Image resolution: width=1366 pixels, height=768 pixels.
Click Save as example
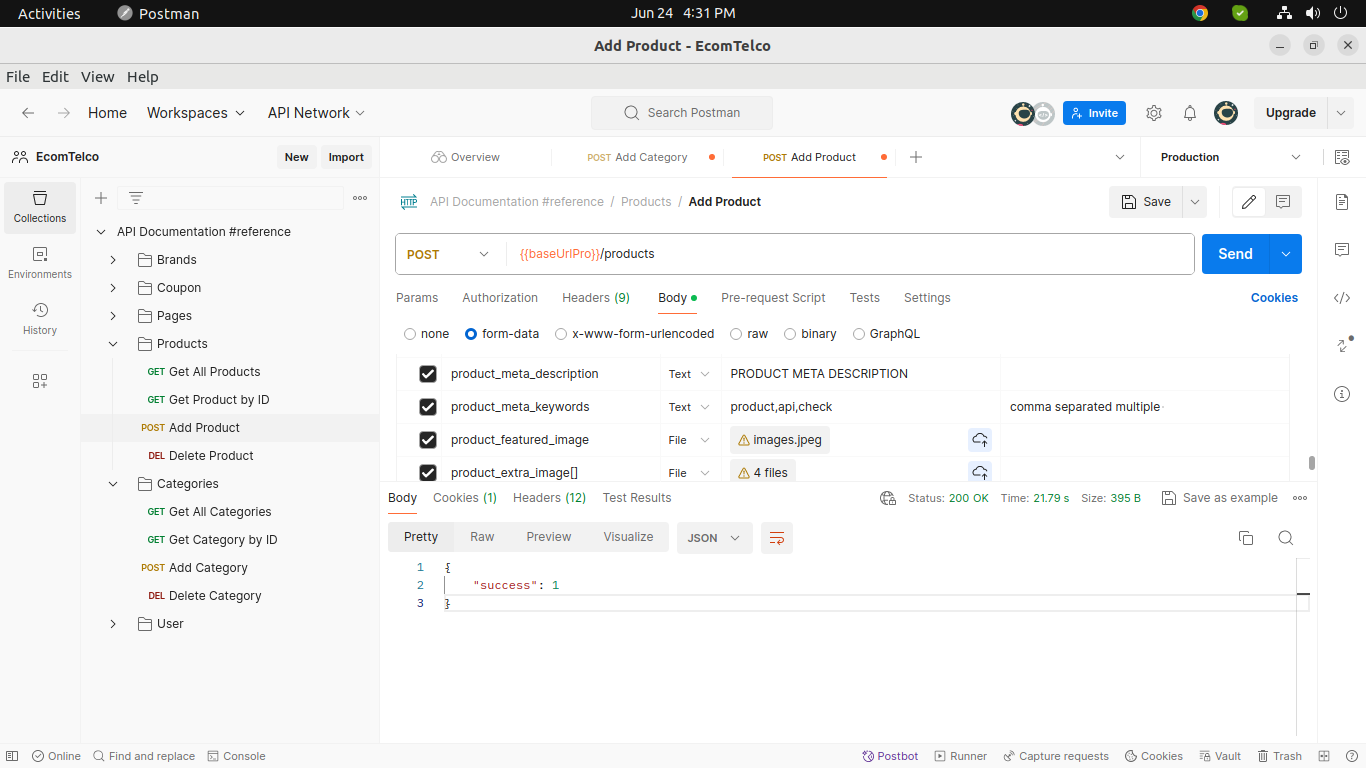click(1220, 498)
